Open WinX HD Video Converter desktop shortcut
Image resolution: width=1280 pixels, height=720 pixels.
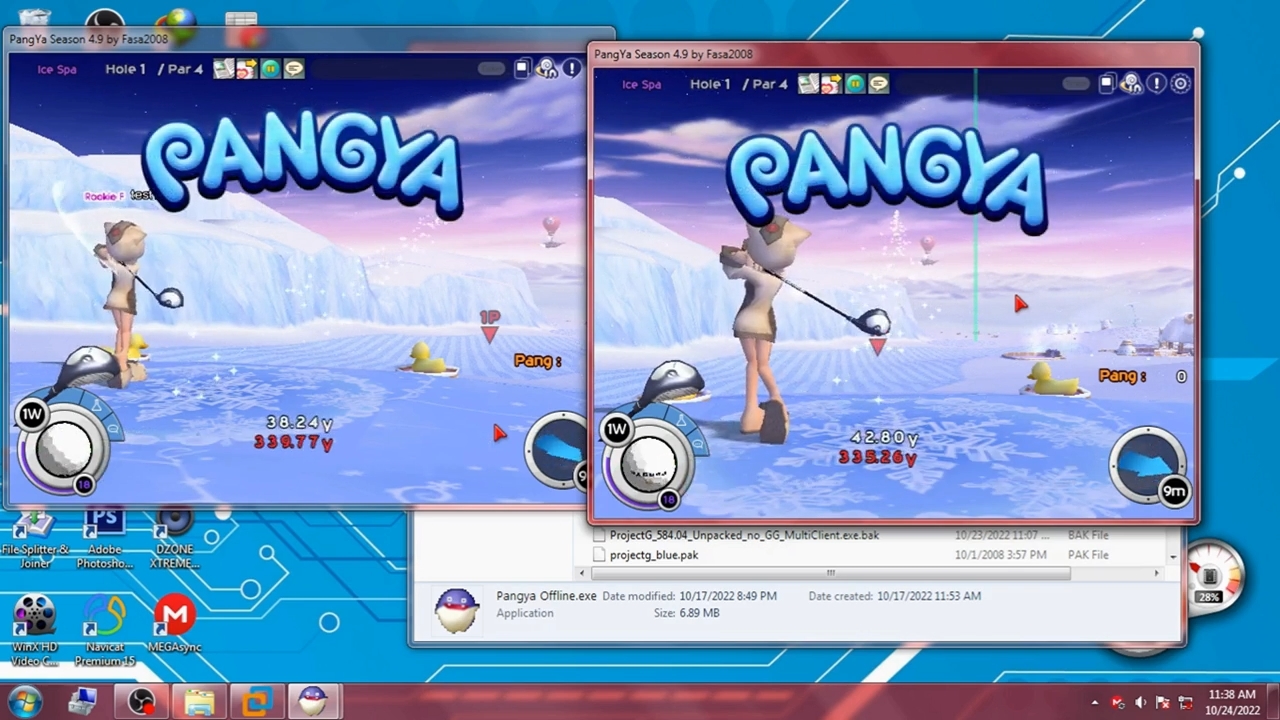pyautogui.click(x=35, y=630)
